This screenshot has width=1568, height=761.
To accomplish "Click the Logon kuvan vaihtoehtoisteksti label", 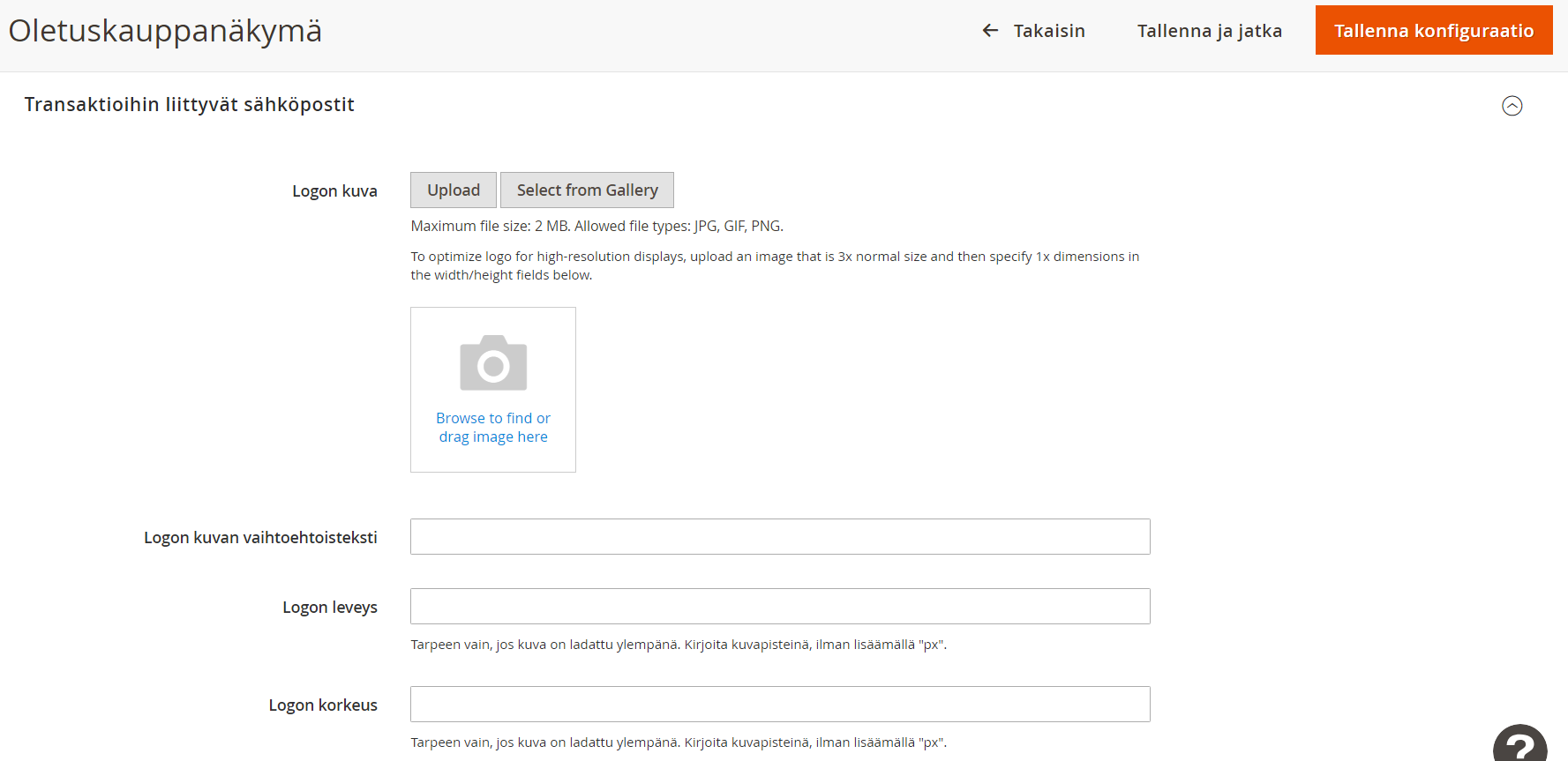I will point(260,538).
